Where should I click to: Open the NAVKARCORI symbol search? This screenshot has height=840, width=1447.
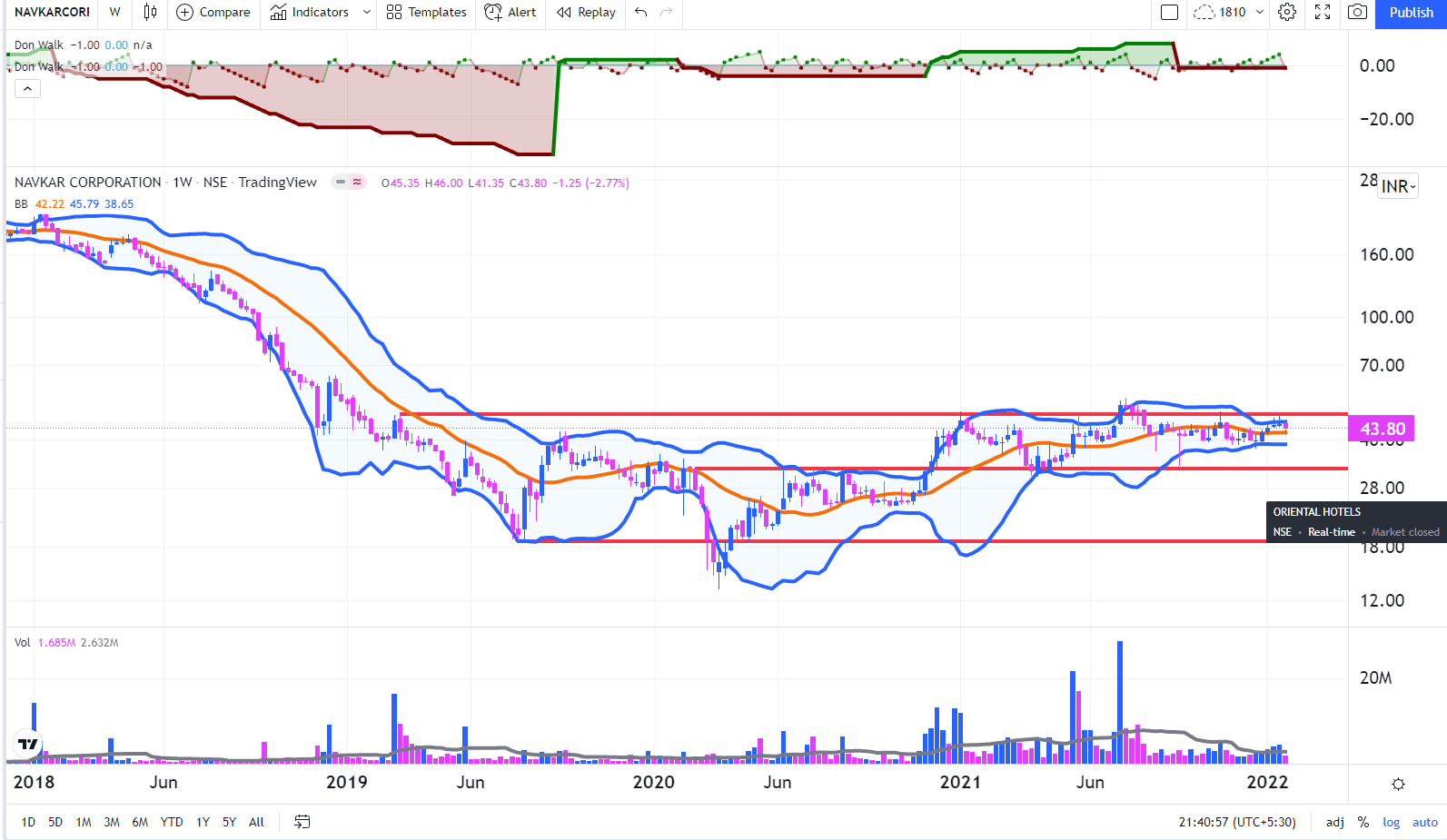point(52,13)
